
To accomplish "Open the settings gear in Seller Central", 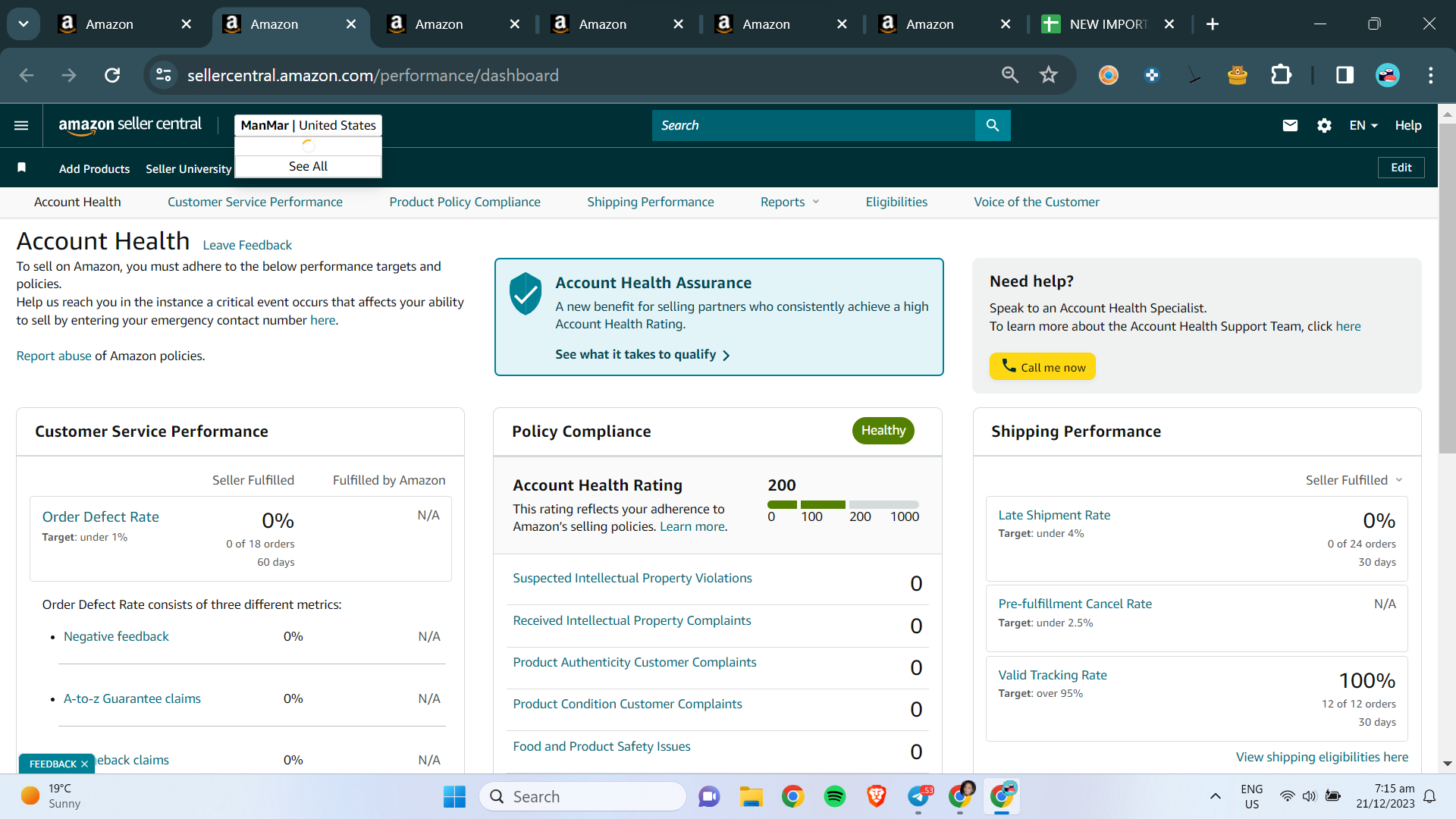I will pos(1324,125).
